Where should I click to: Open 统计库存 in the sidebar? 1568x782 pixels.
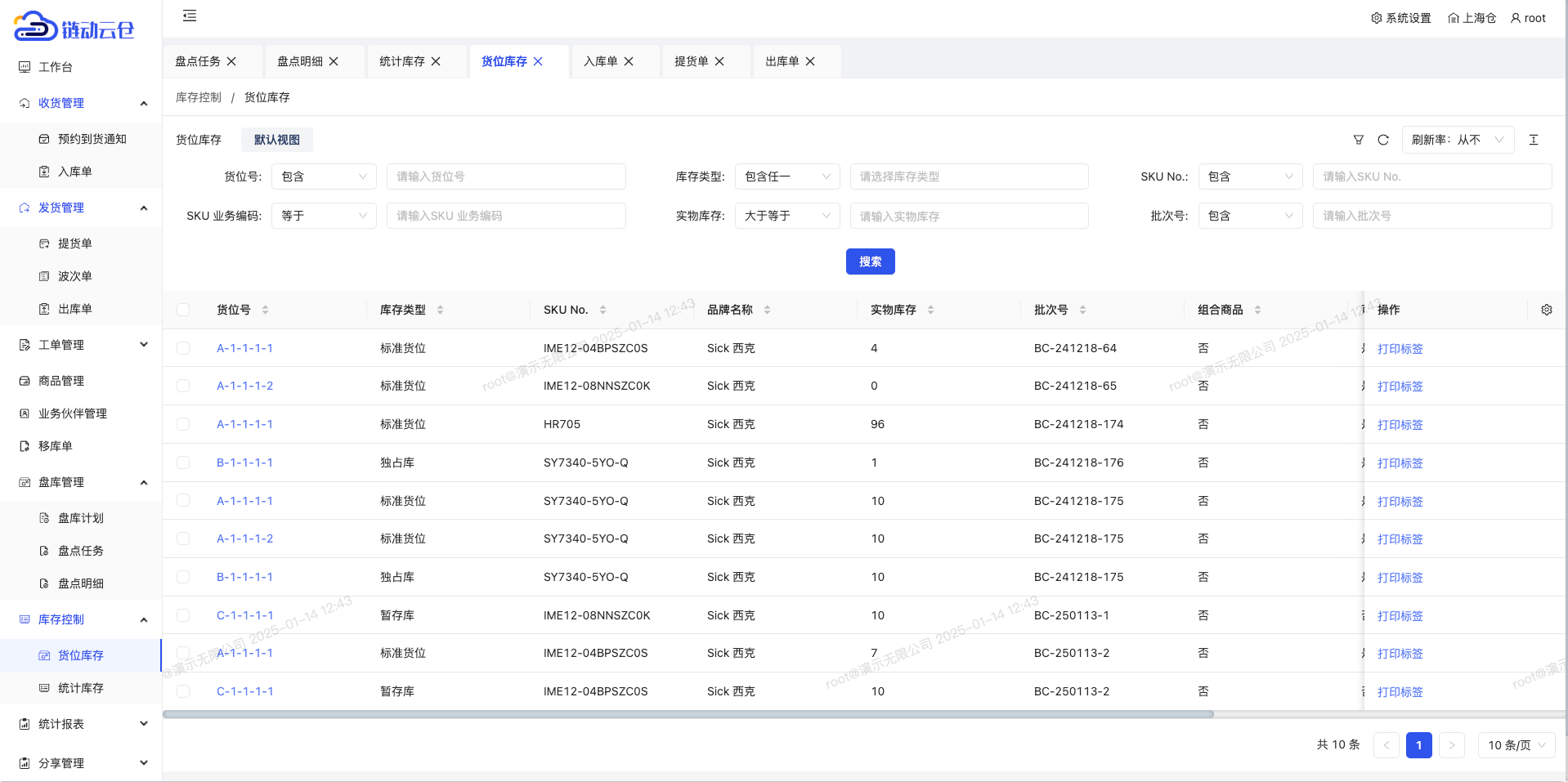80,688
